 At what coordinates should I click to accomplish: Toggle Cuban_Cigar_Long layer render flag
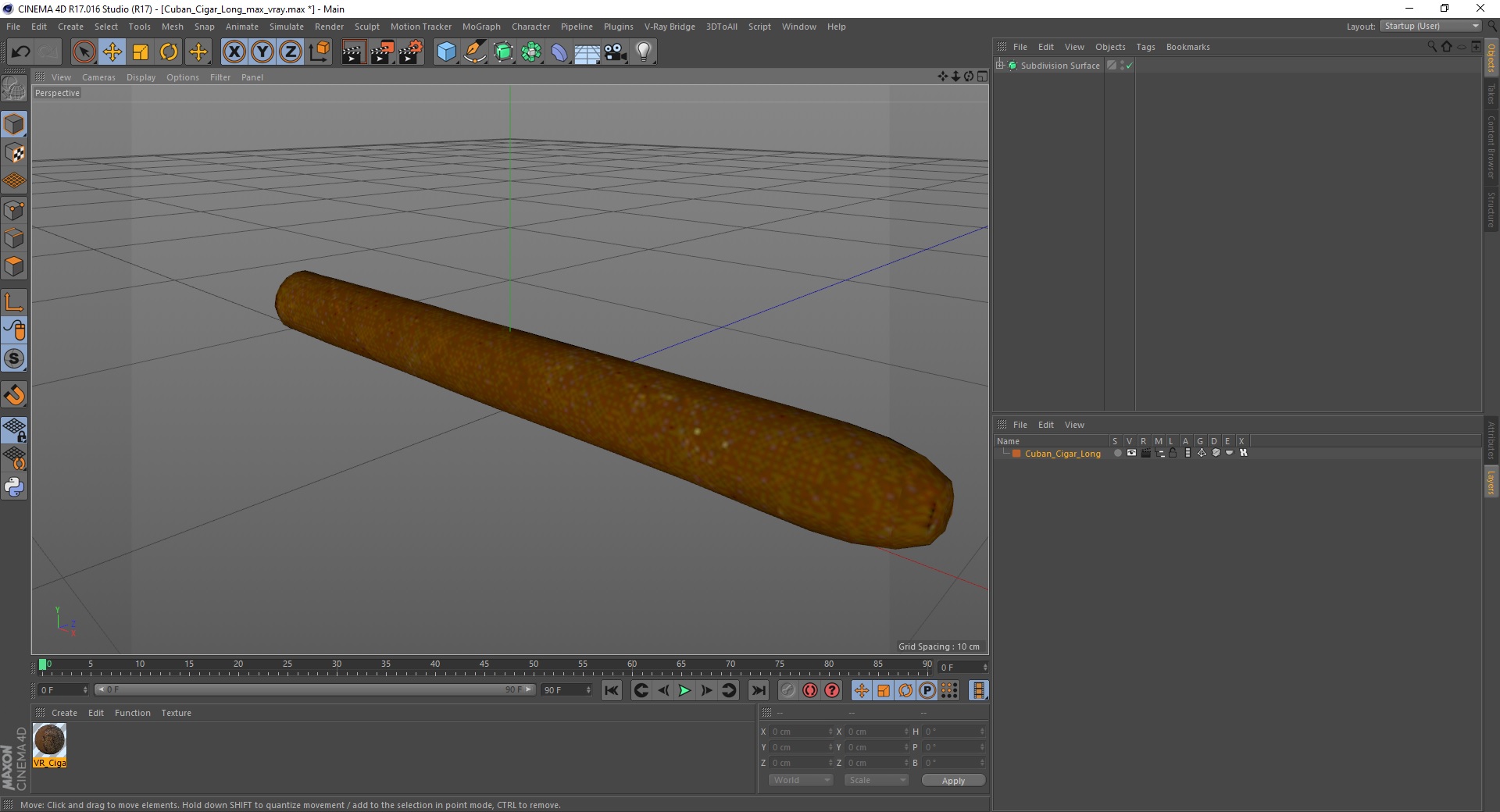(x=1145, y=453)
